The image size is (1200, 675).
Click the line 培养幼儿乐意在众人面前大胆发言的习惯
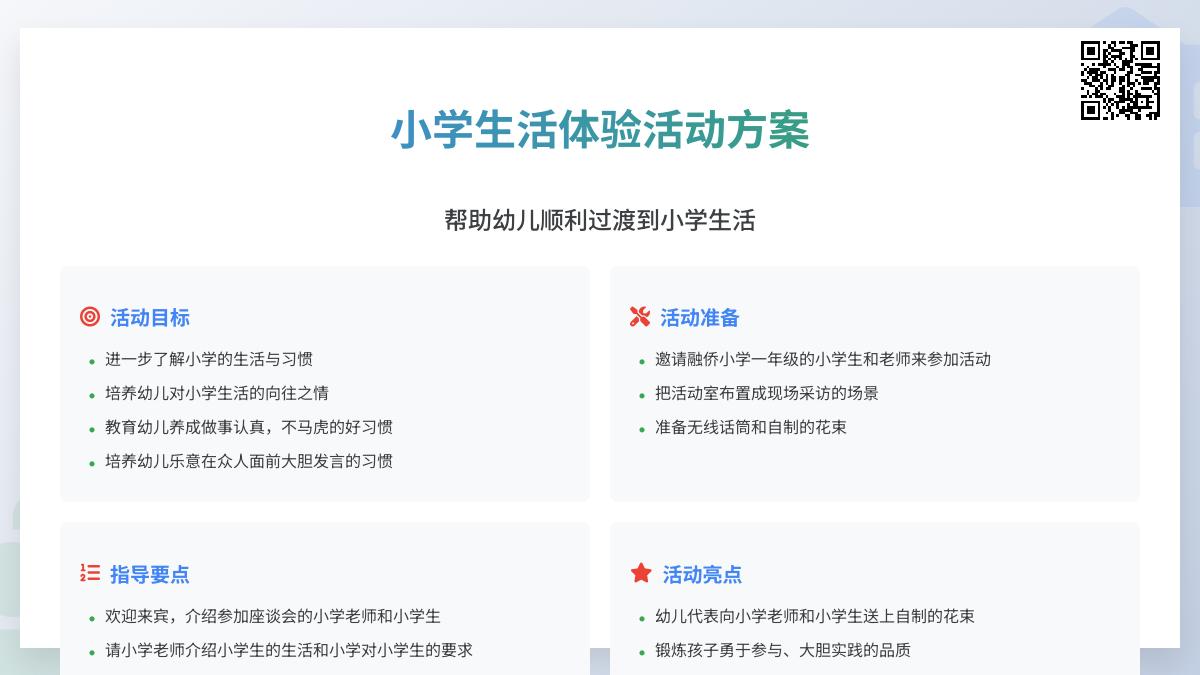tap(249, 461)
